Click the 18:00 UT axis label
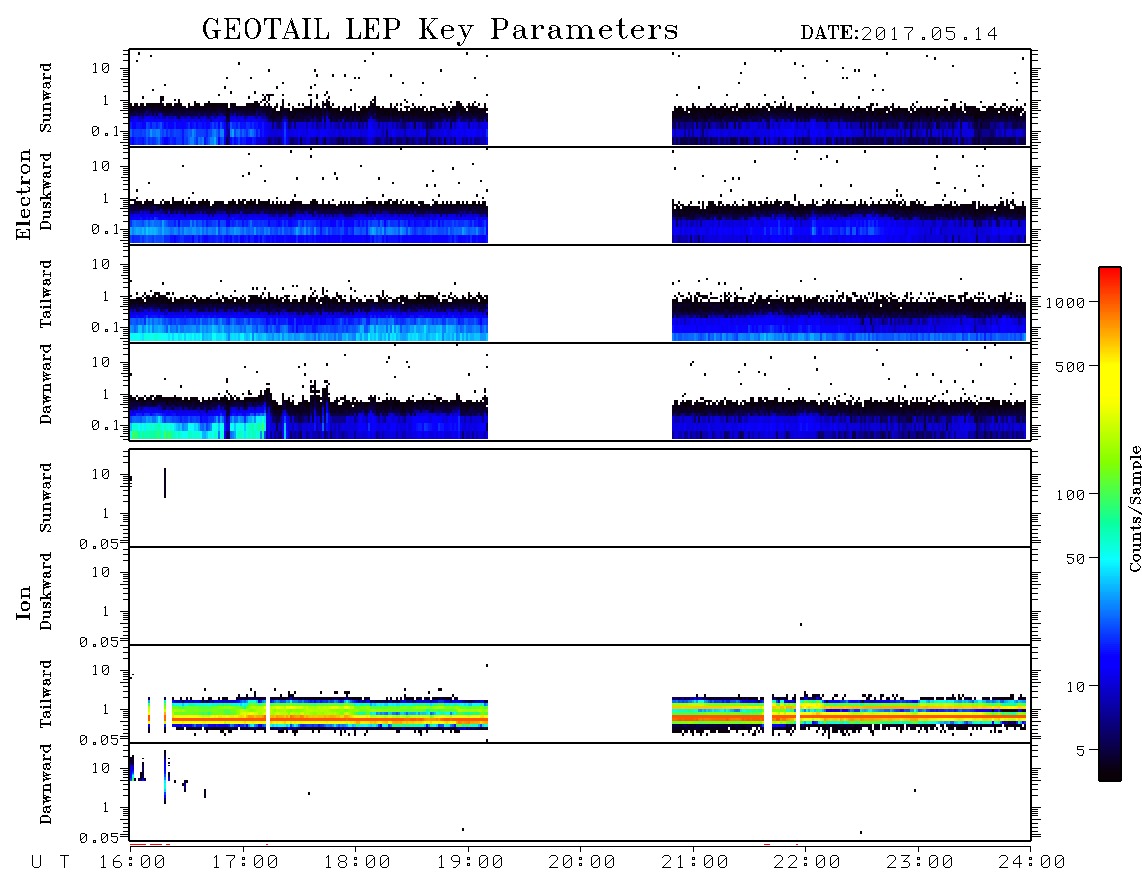 tap(357, 863)
